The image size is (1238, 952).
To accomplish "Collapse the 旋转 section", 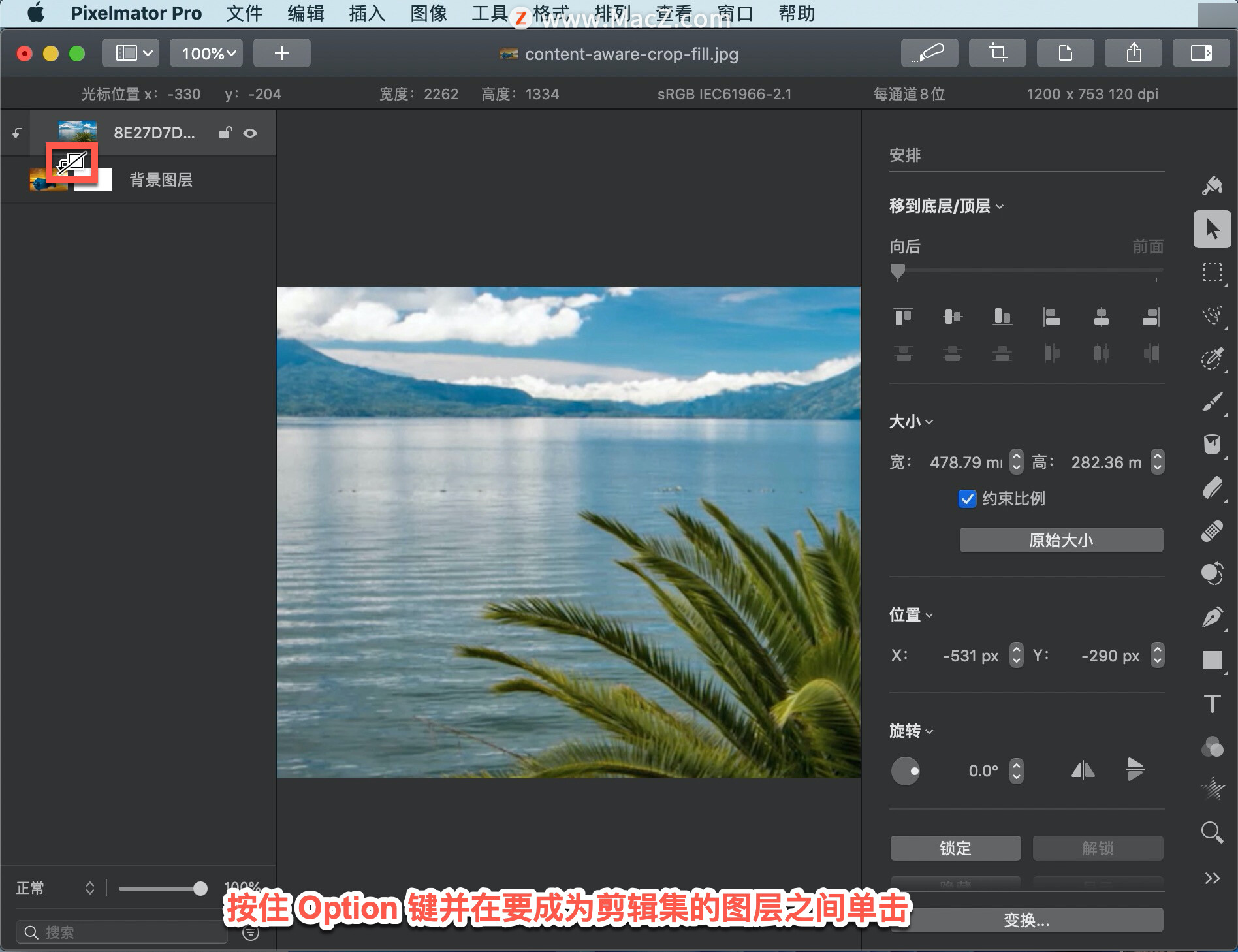I will pos(912,731).
